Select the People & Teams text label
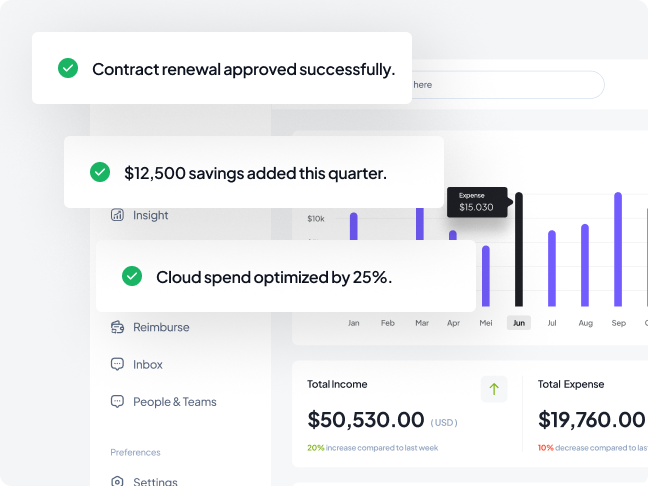 point(174,402)
